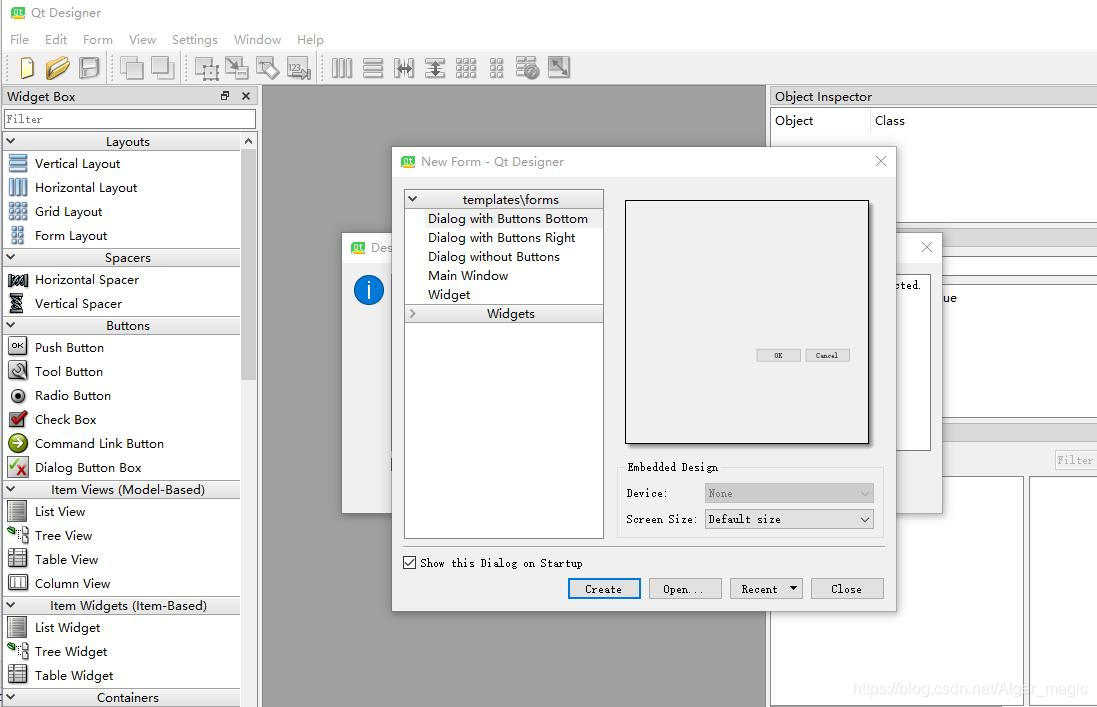
Task: Open the Settings menu
Action: click(x=194, y=40)
